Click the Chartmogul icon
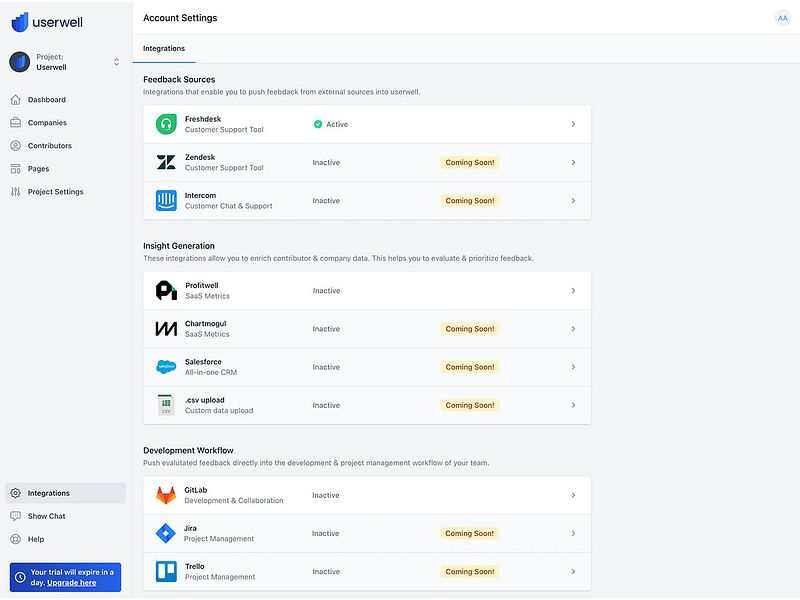 point(163,328)
